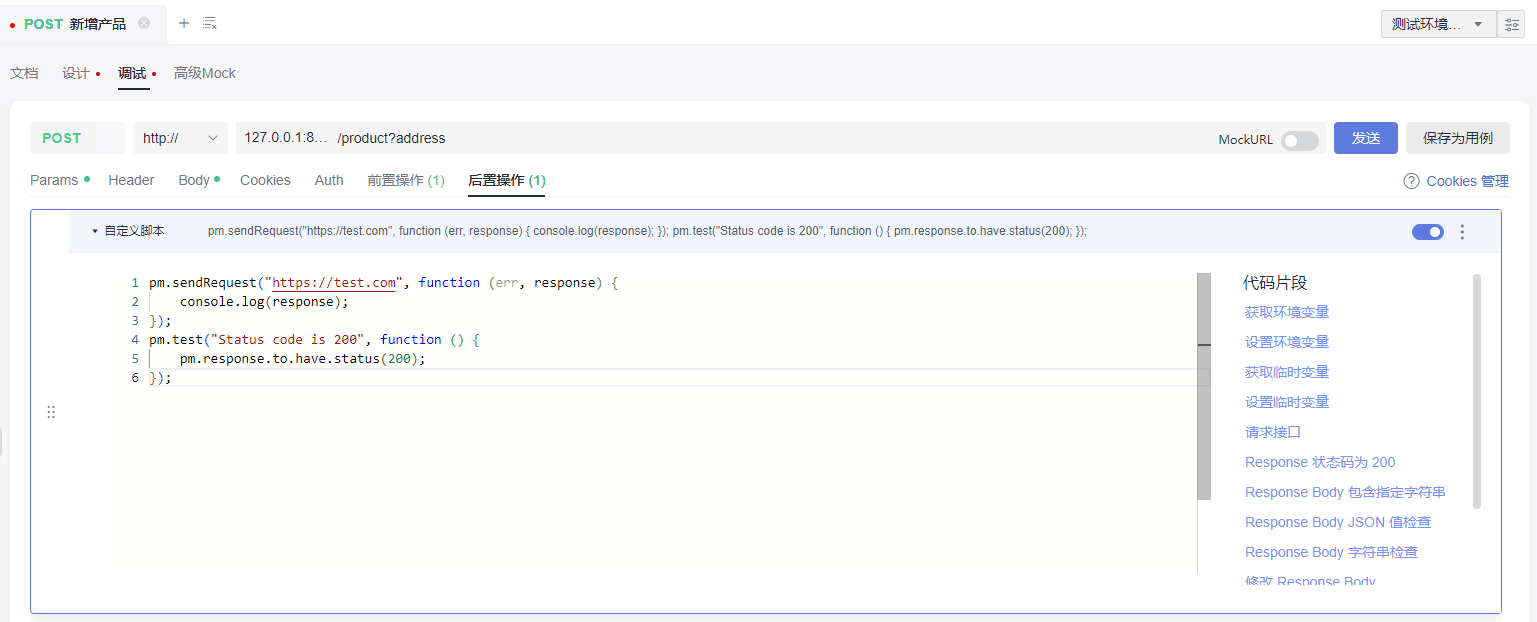Switch to the 高级Mock tab
This screenshot has height=622, width=1537.
point(204,73)
